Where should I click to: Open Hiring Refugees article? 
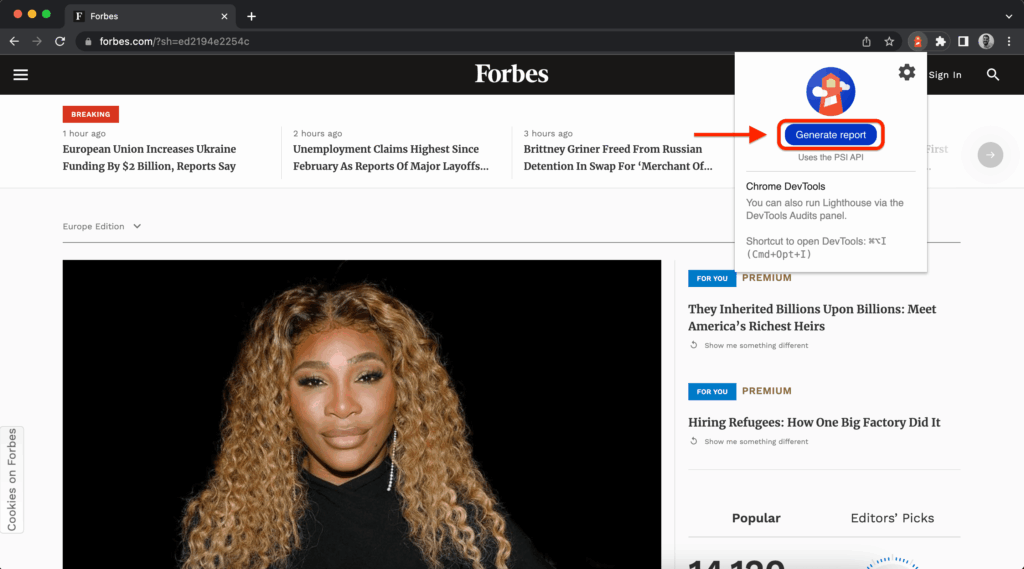pyautogui.click(x=814, y=422)
